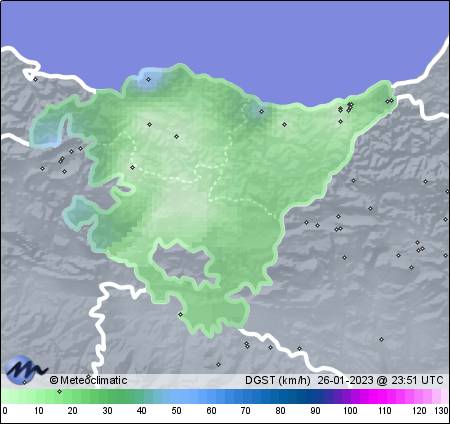450x424 pixels.
Task: Pick the light blue color at 50 on legend
Action: click(x=176, y=396)
